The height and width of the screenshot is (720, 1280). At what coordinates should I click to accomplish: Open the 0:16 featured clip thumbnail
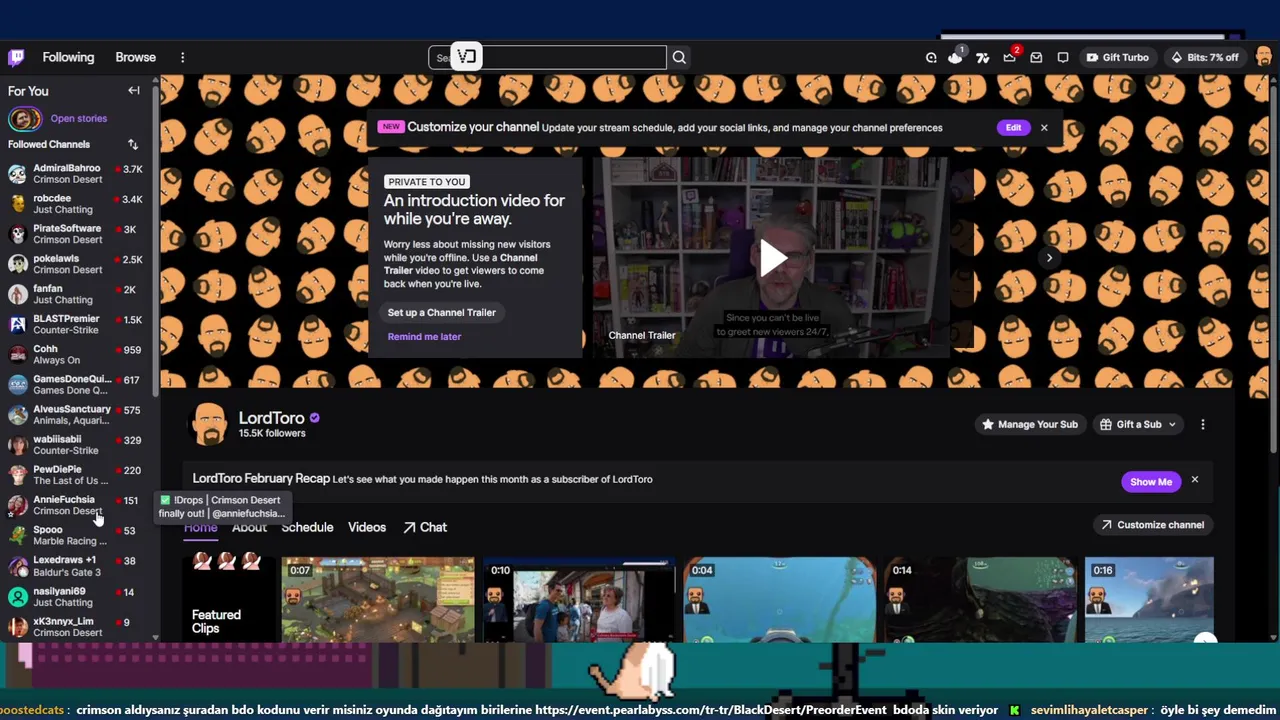click(1149, 599)
